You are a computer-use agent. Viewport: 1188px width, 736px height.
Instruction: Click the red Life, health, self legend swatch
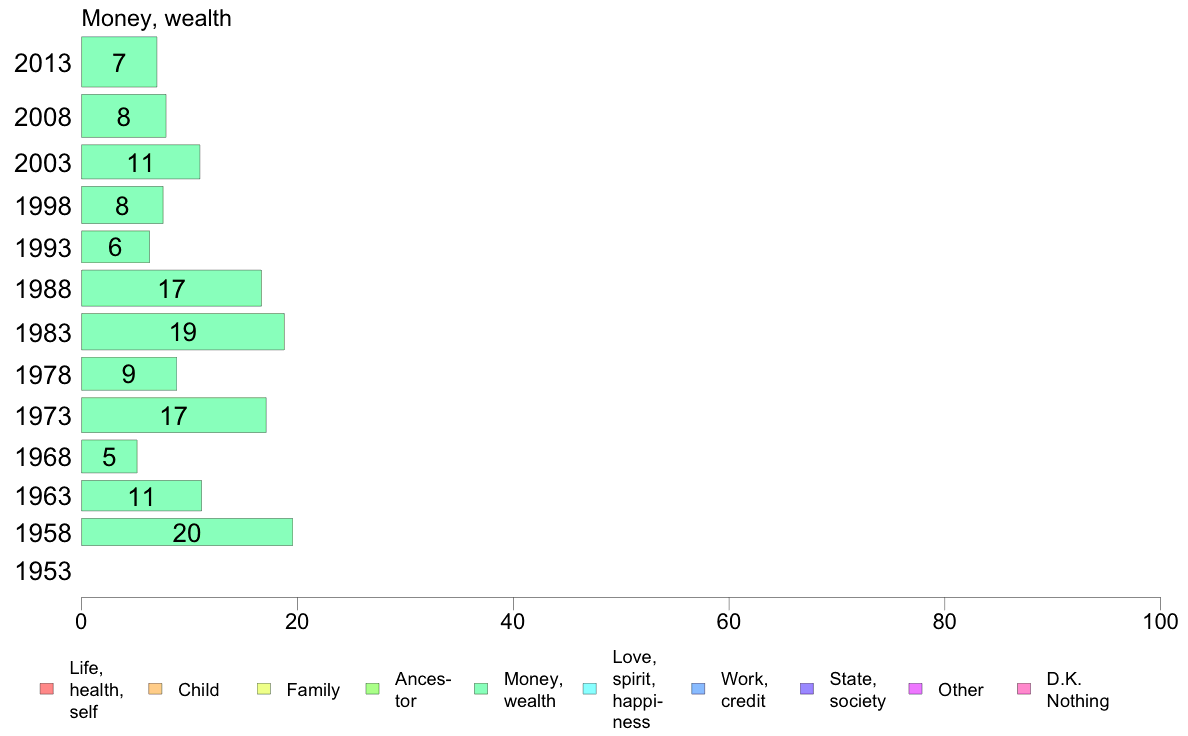(x=47, y=689)
